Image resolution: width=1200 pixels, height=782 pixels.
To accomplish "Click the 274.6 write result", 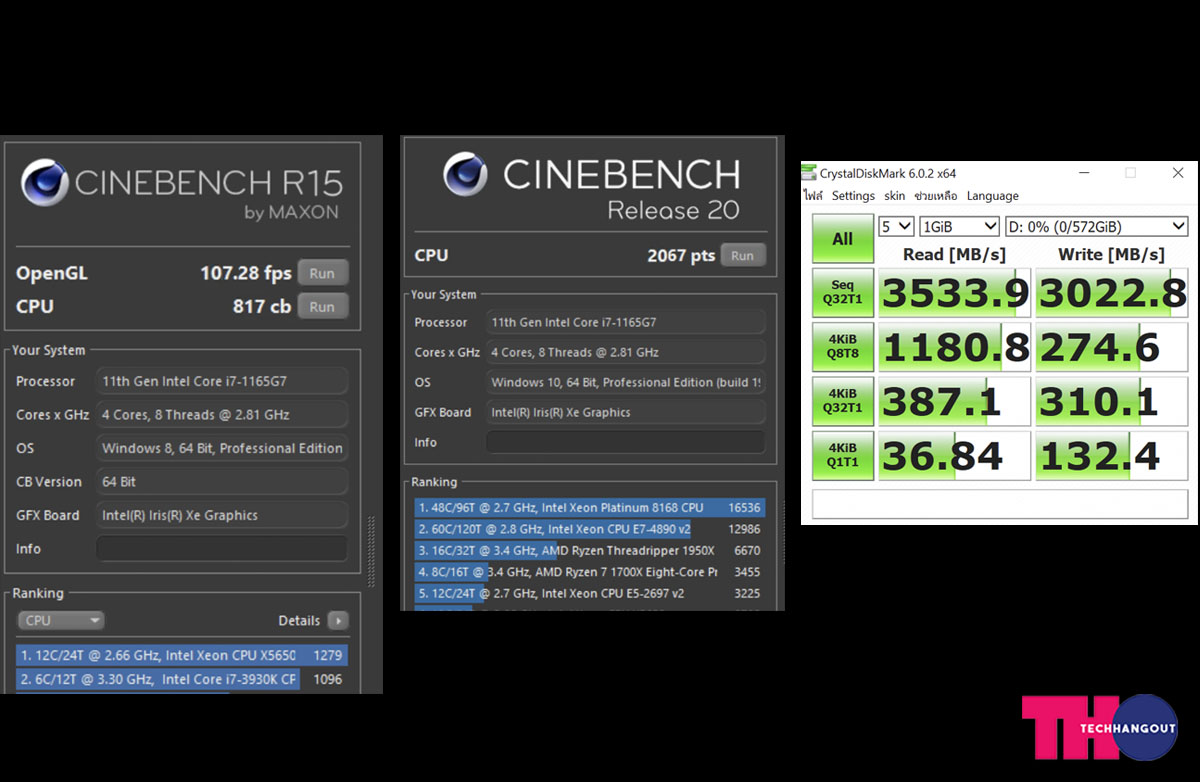I will [1111, 347].
